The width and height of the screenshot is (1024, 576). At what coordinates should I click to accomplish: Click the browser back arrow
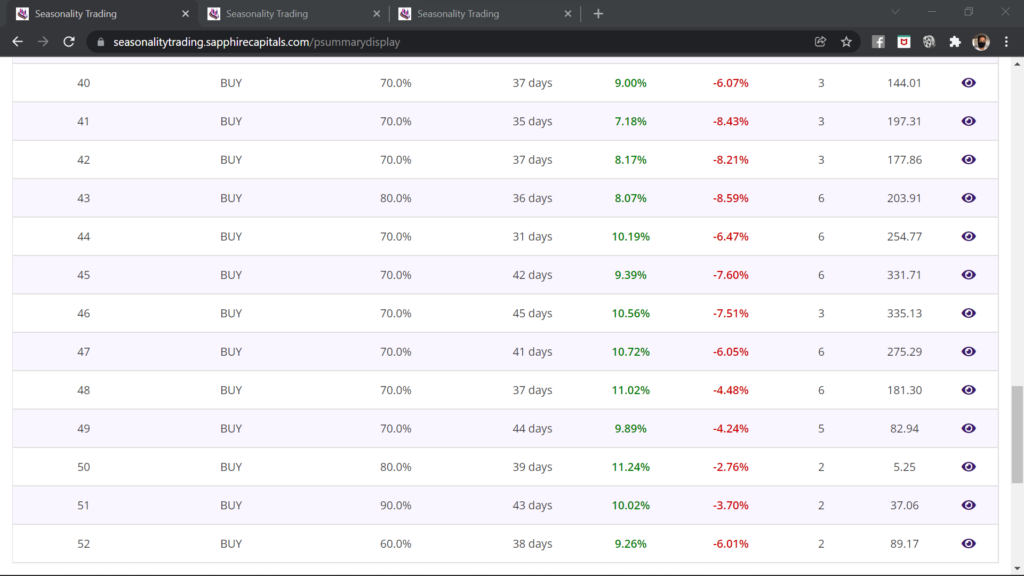(17, 42)
